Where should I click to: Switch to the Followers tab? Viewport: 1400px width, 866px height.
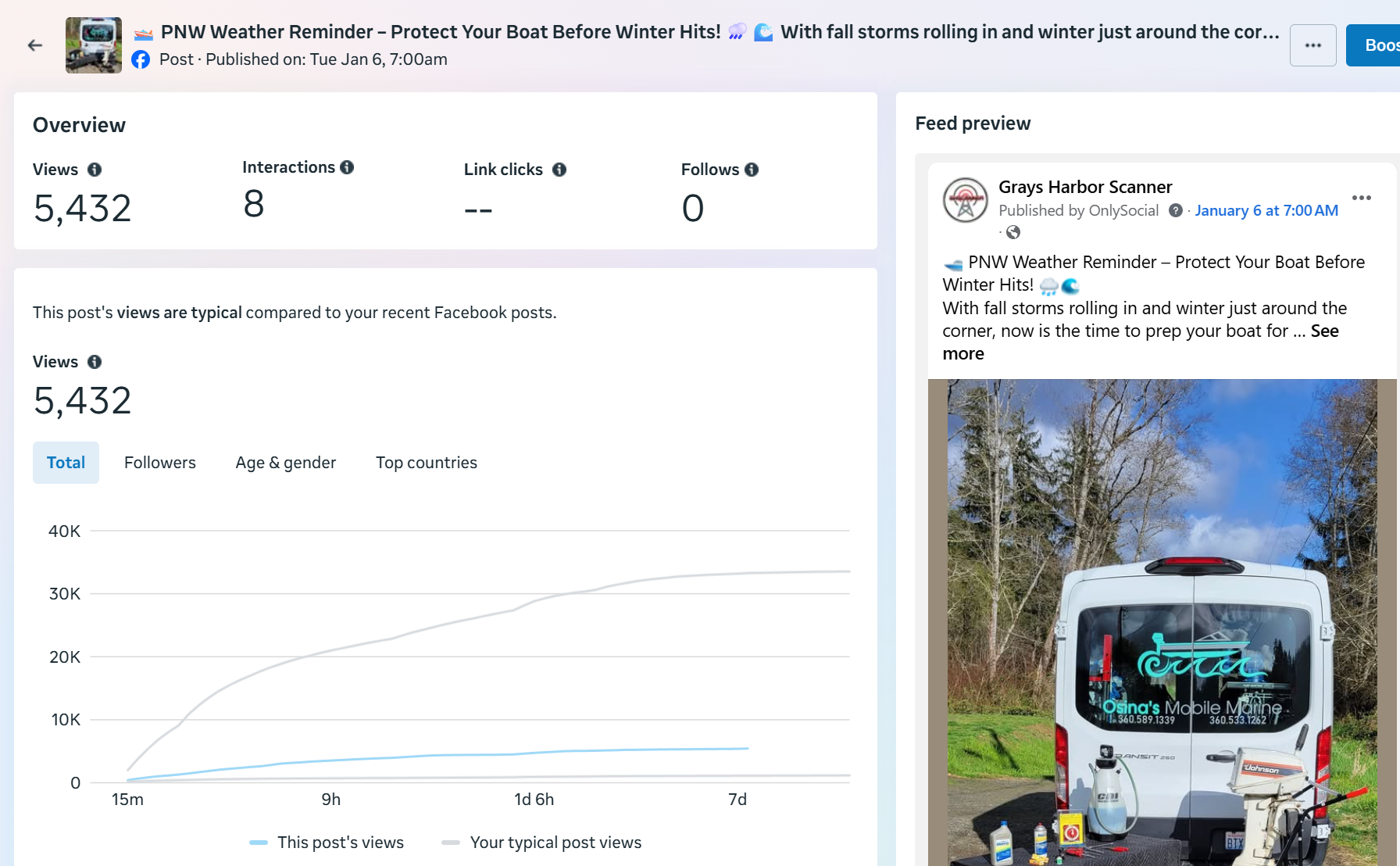click(160, 463)
